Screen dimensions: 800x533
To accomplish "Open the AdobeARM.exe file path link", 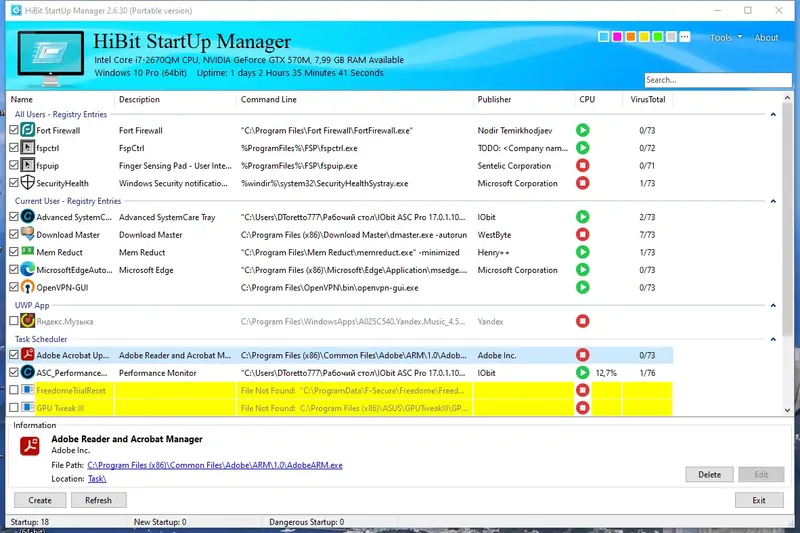I will click(215, 465).
